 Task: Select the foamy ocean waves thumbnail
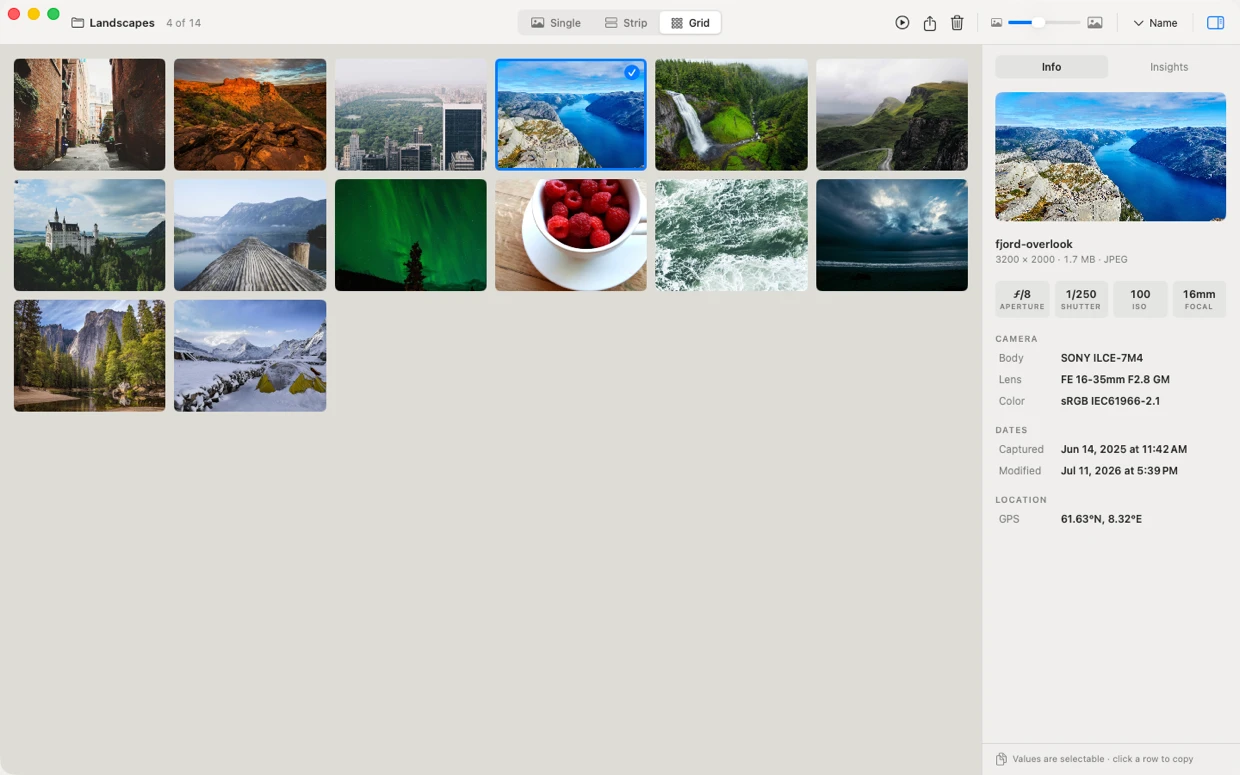point(731,235)
